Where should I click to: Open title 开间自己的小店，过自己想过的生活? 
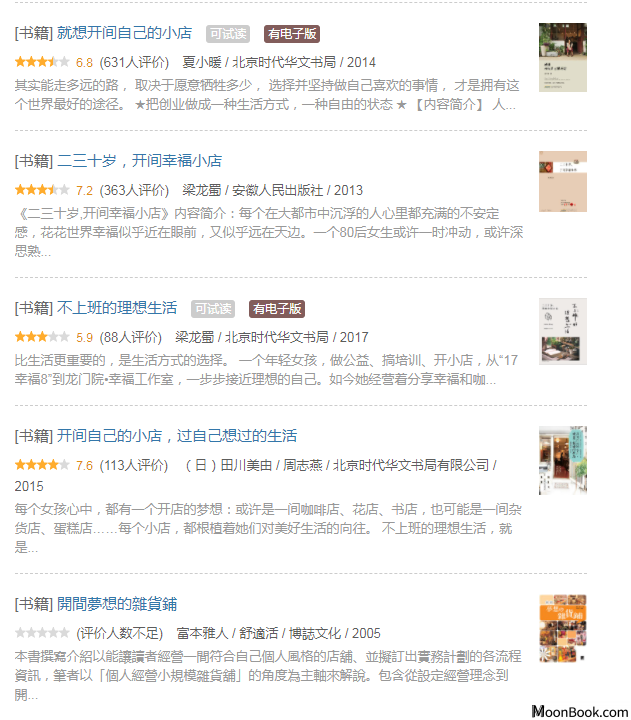[x=177, y=435]
